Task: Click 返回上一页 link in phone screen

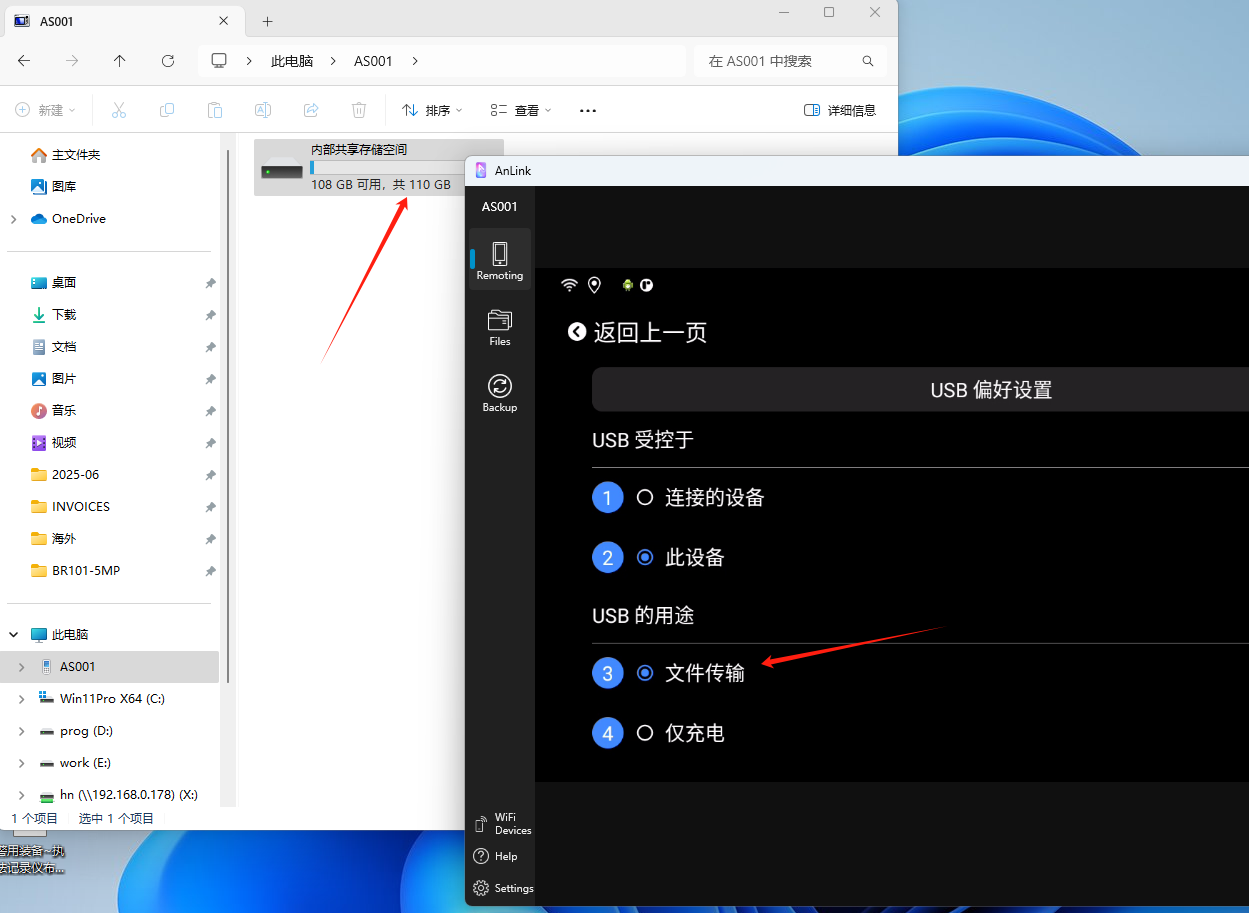Action: pyautogui.click(x=650, y=332)
